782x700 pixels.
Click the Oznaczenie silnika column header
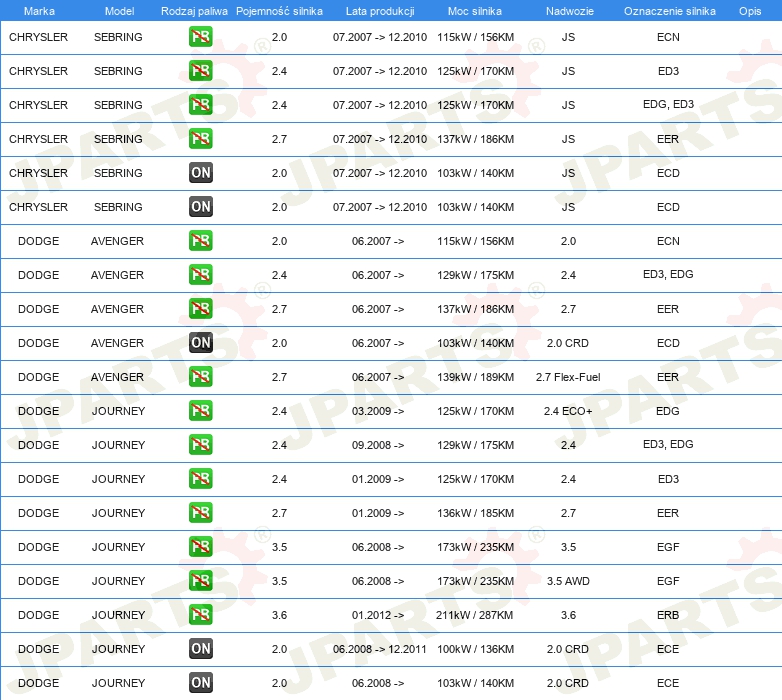pyautogui.click(x=669, y=11)
